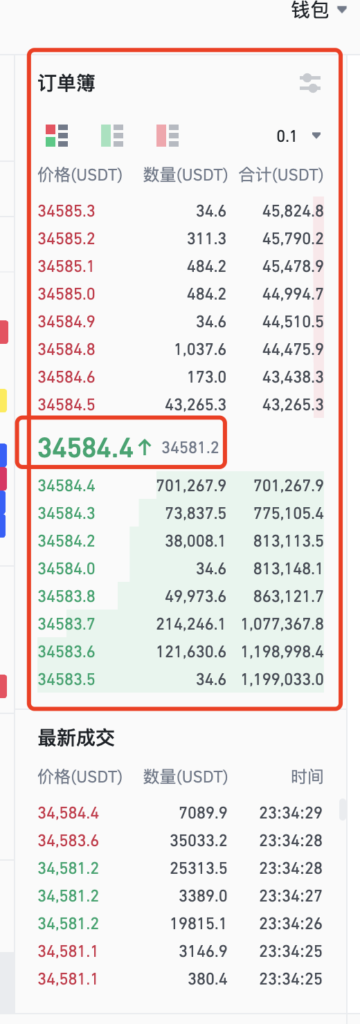Select bid price 34583.7 row

click(x=180, y=624)
